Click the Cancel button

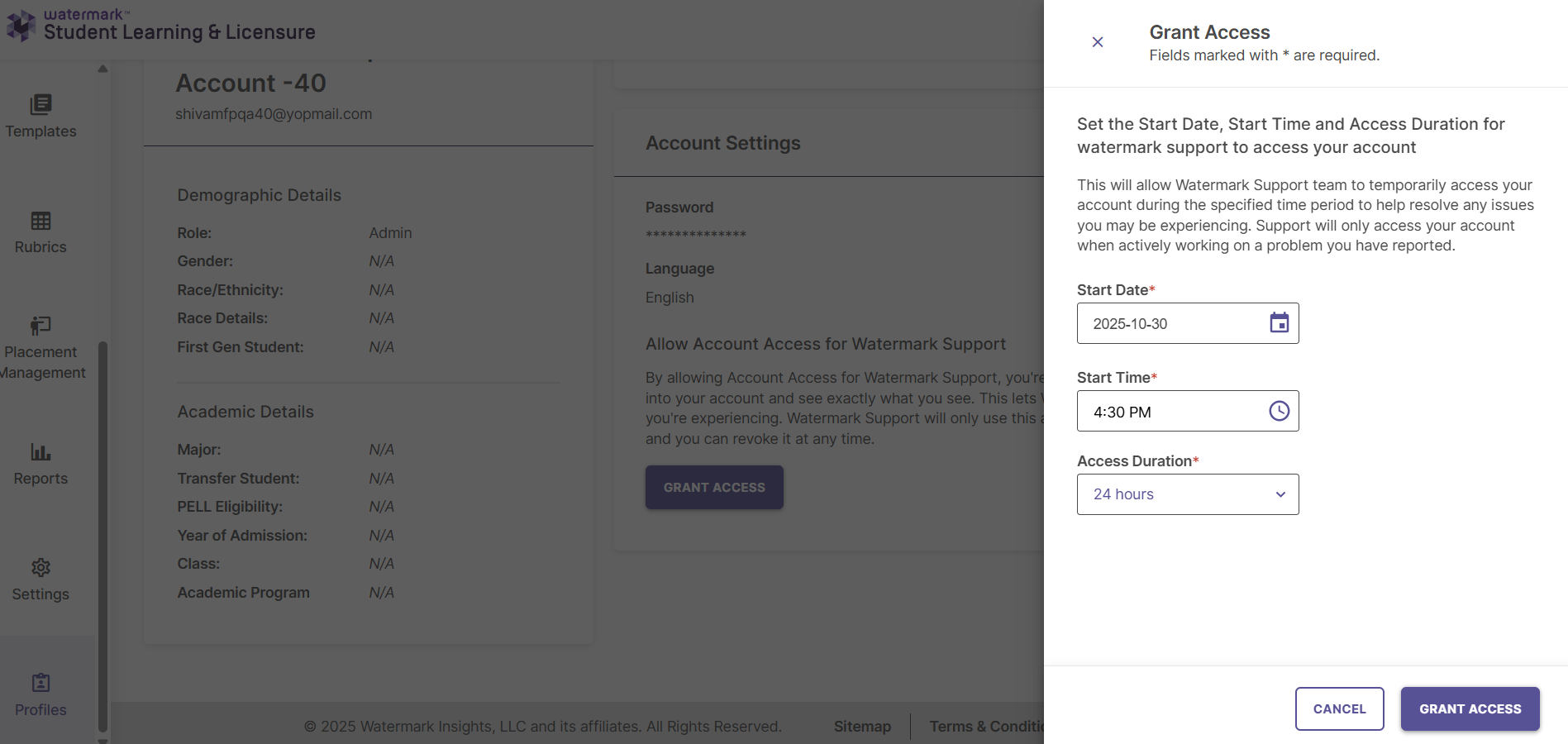[1339, 708]
